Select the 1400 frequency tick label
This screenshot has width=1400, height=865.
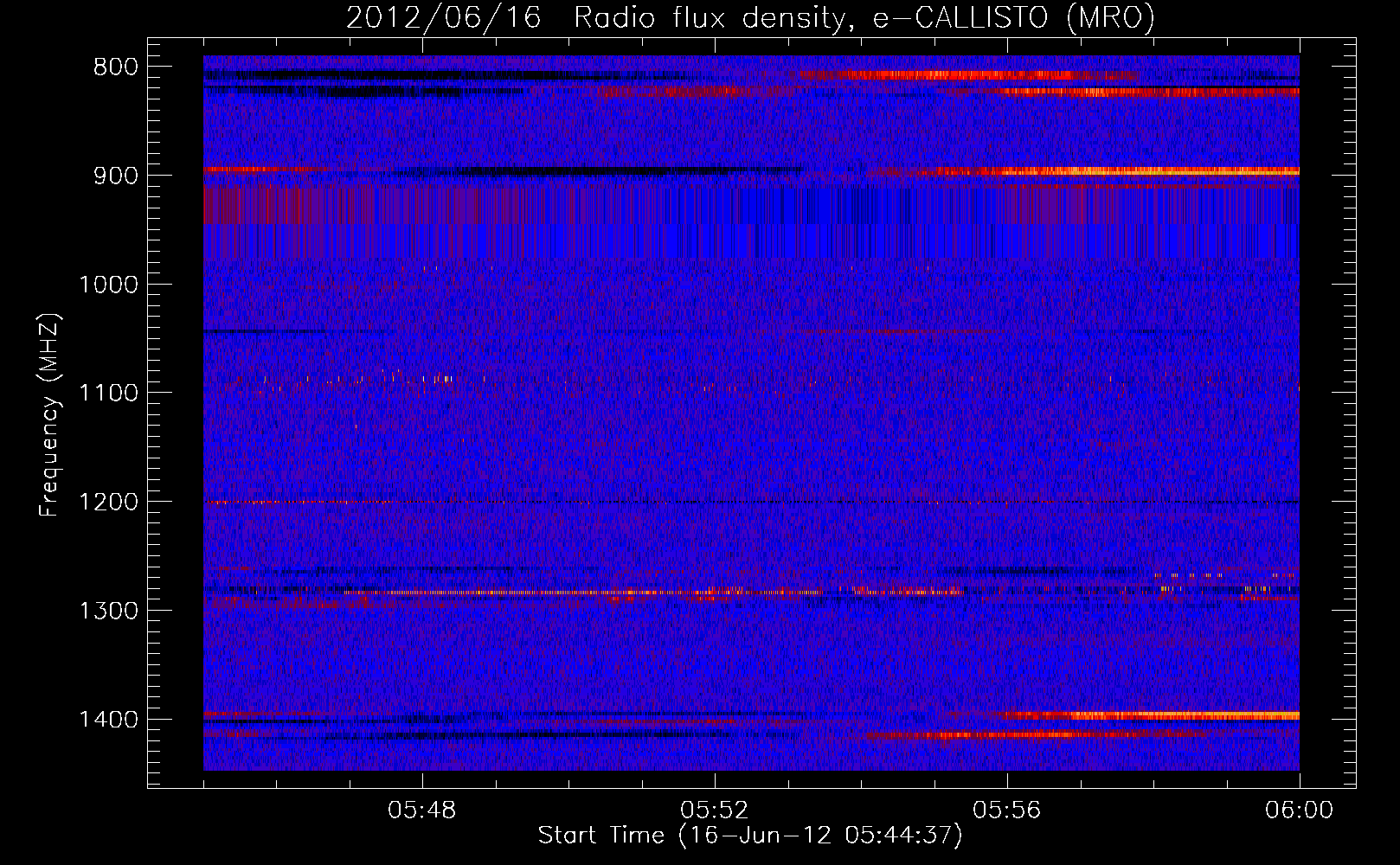click(108, 720)
